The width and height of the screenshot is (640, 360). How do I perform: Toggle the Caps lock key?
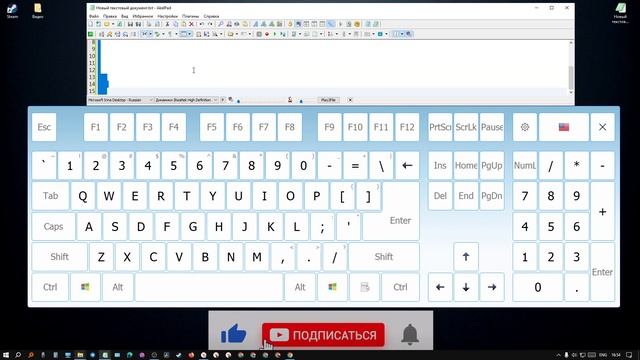pos(53,226)
